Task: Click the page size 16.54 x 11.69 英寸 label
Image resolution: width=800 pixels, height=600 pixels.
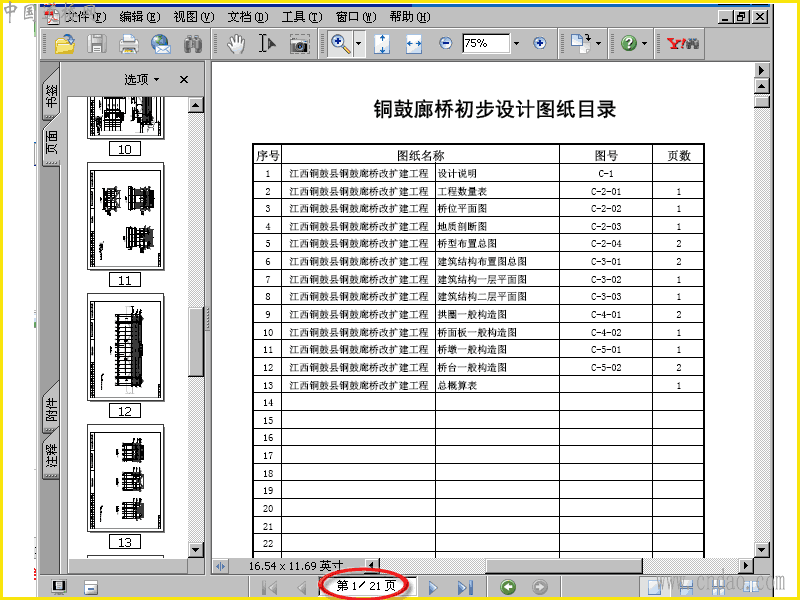Action: pos(296,566)
